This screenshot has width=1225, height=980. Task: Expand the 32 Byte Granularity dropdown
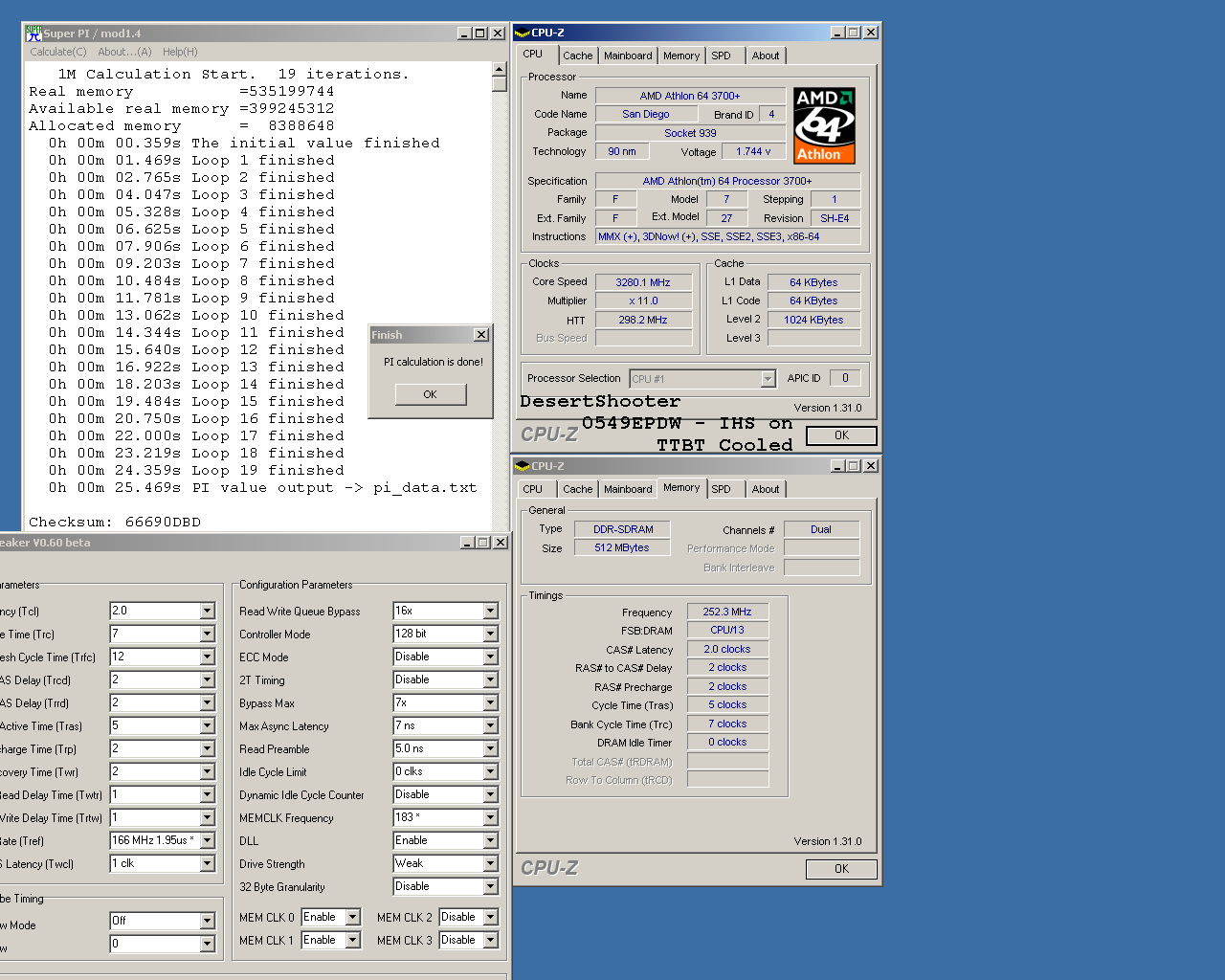pyautogui.click(x=491, y=886)
